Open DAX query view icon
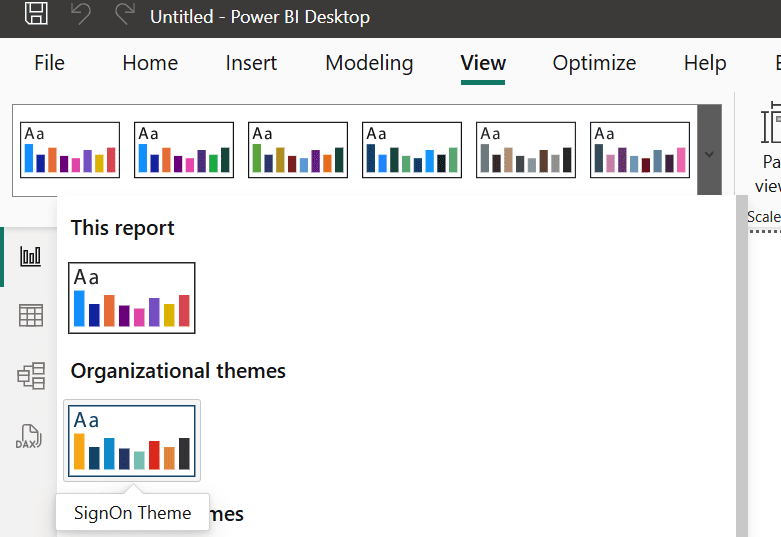 pyautogui.click(x=29, y=436)
